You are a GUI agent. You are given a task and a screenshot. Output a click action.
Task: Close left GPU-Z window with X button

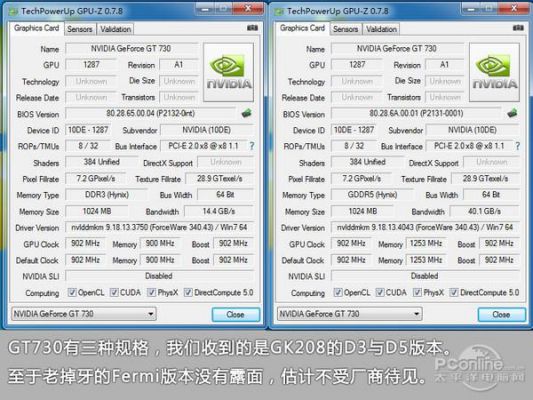pyautogui.click(x=248, y=9)
